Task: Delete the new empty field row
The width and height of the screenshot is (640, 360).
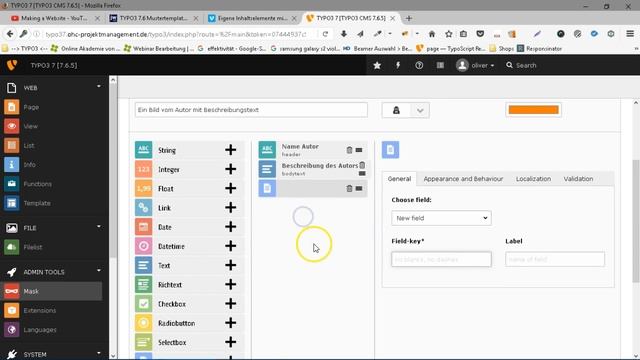Action: pos(349,189)
